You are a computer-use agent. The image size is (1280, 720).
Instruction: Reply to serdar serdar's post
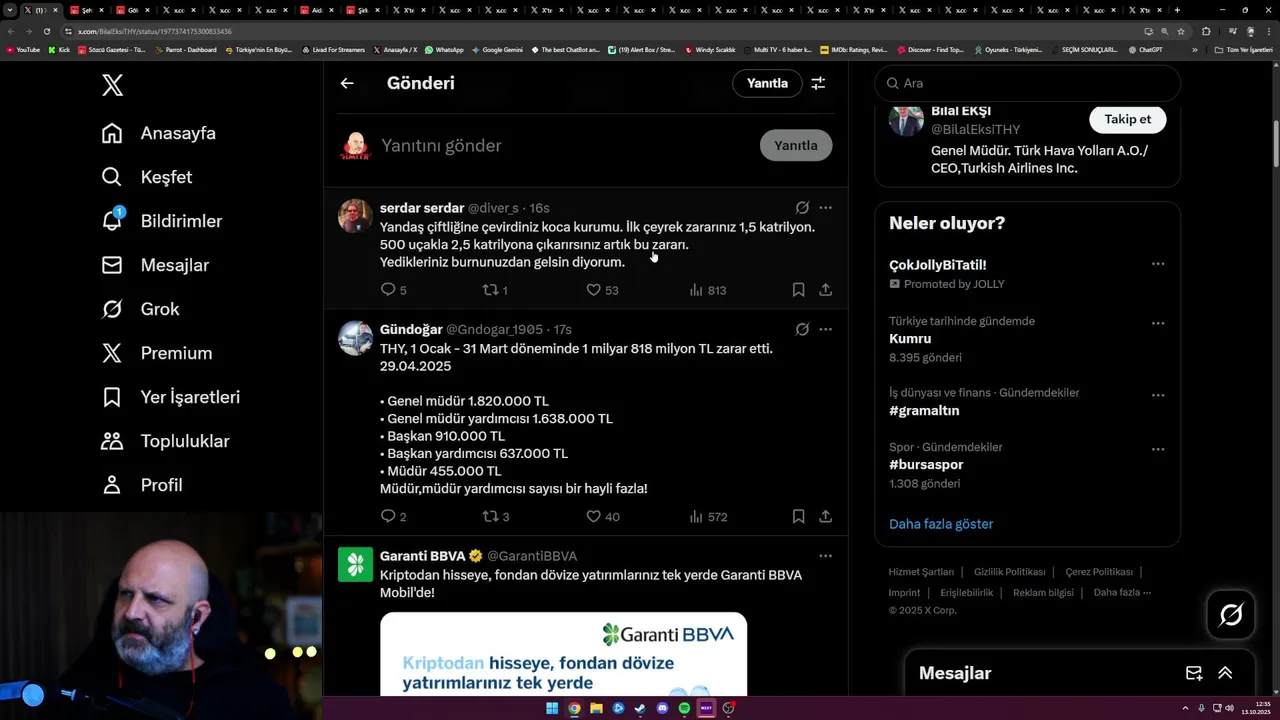point(394,290)
